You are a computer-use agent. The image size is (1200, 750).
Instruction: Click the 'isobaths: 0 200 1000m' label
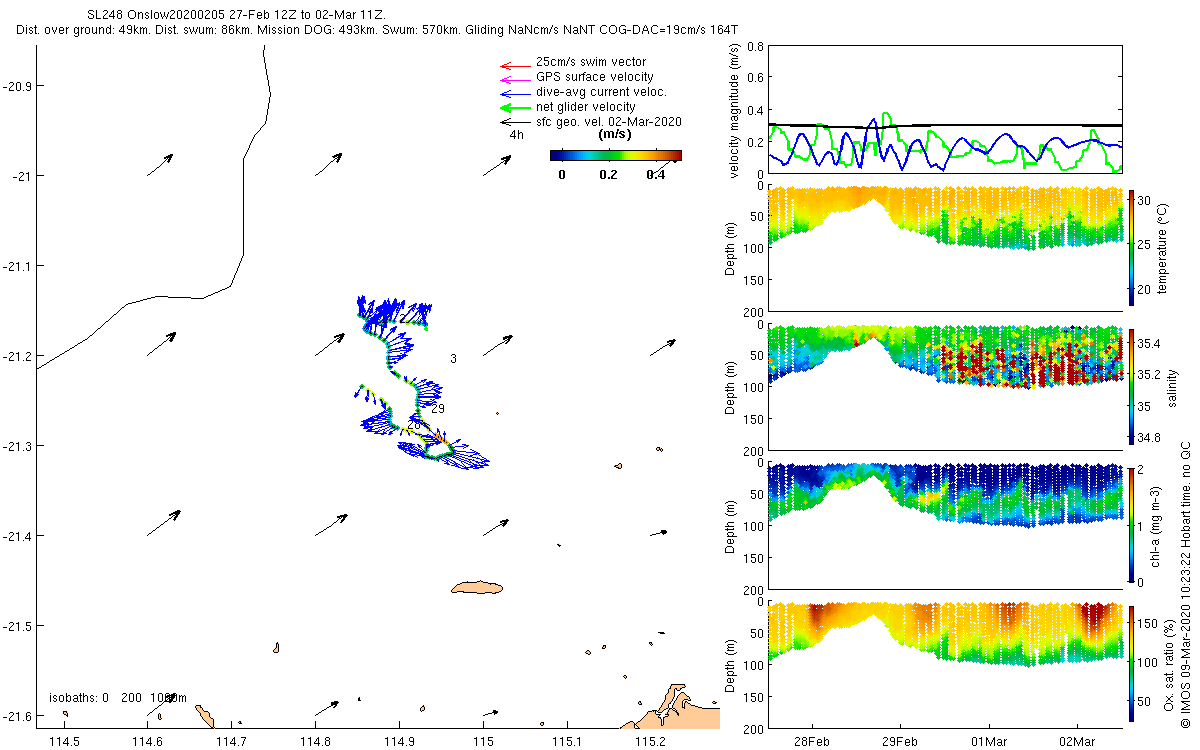pos(118,697)
